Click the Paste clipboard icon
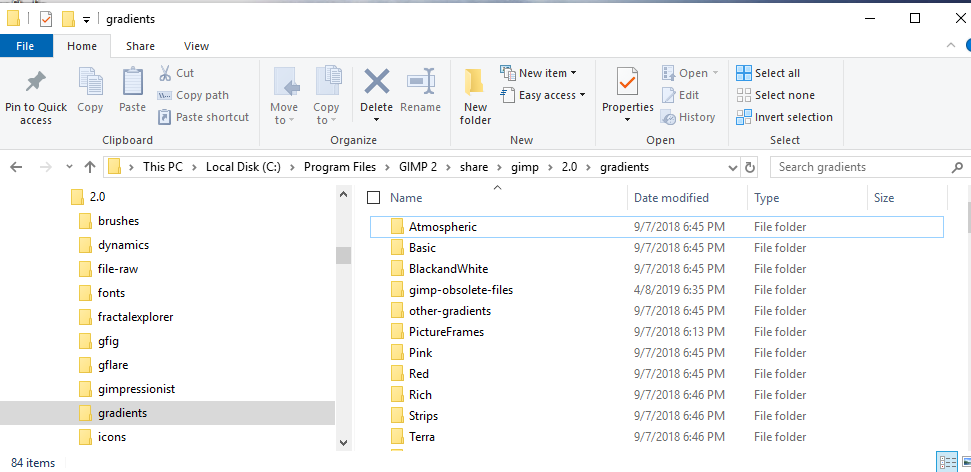Image resolution: width=971 pixels, height=472 pixels. pos(133,82)
